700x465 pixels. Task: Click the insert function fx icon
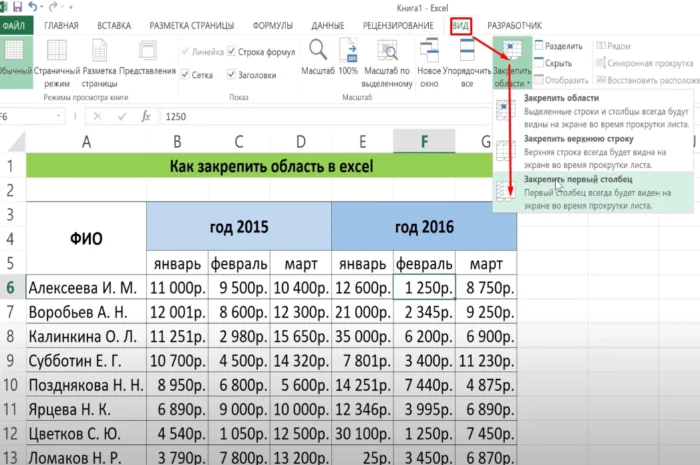click(146, 116)
